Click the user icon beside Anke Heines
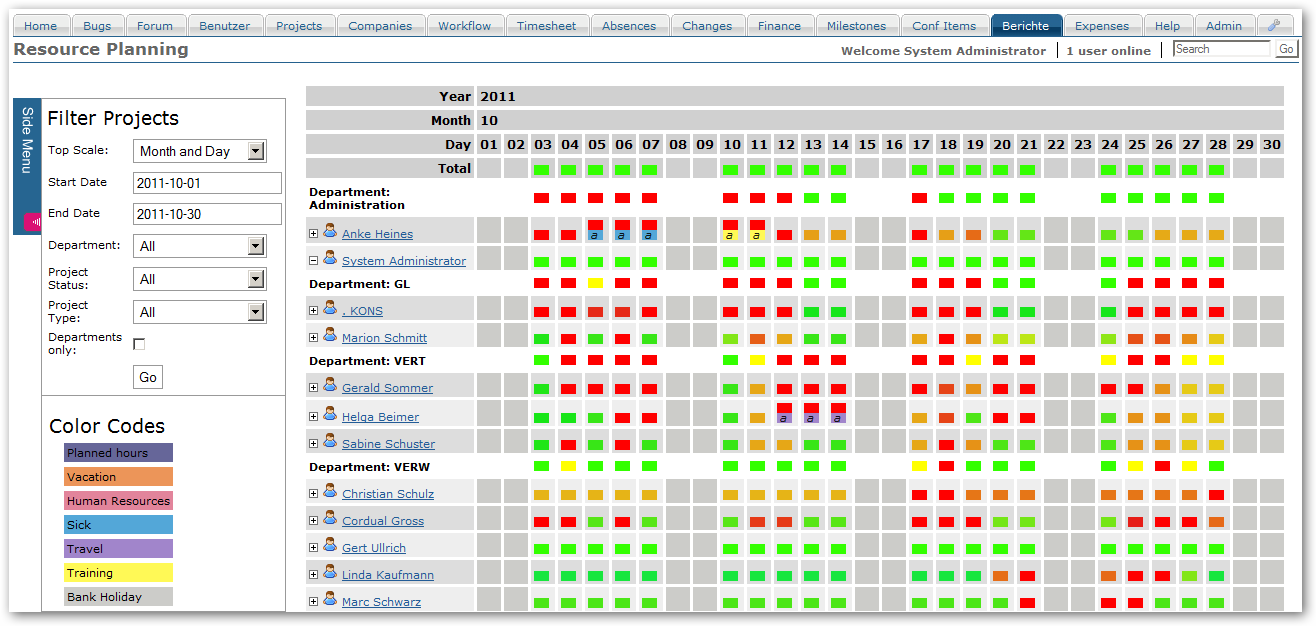 point(330,232)
